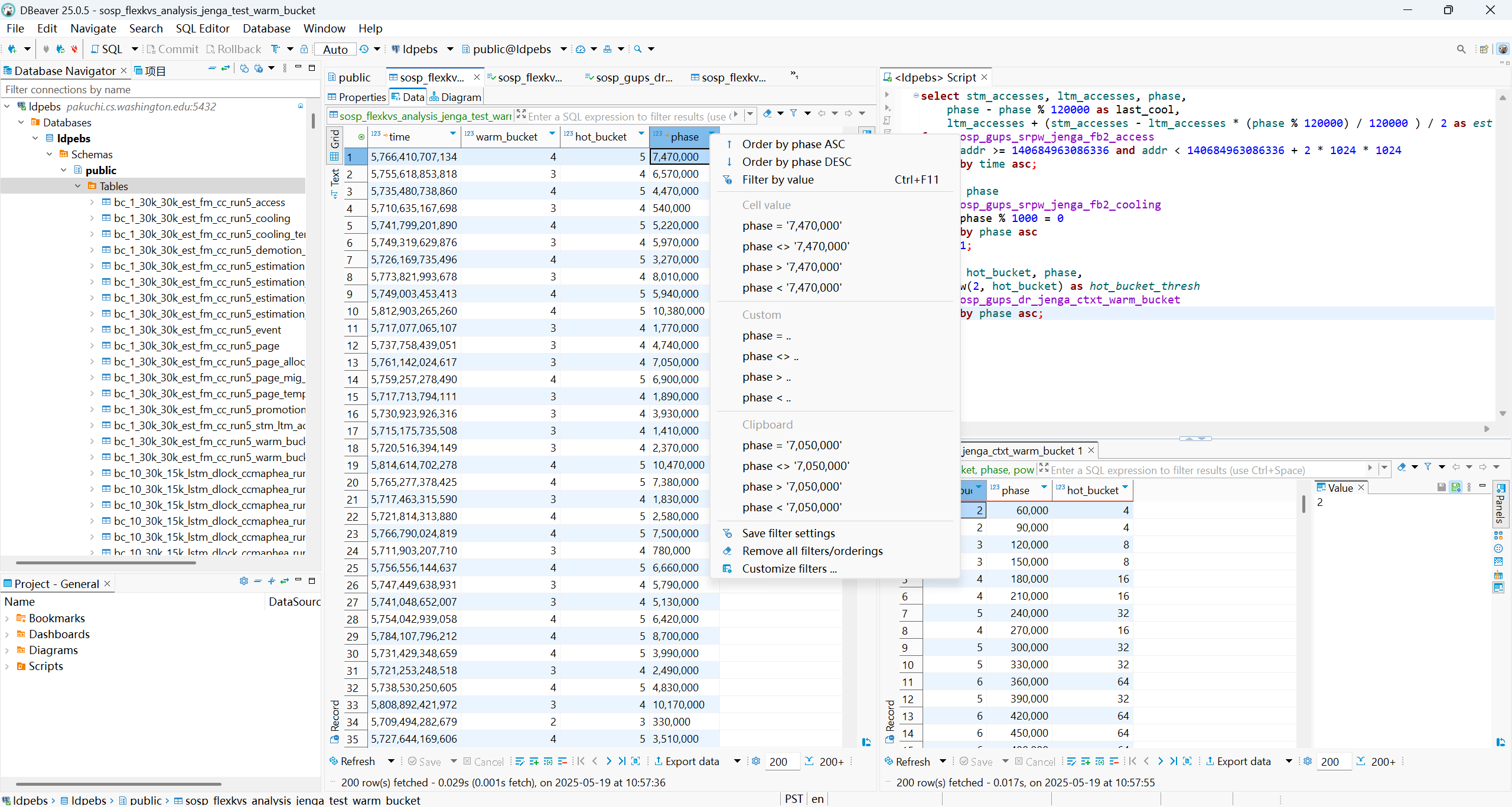
Task: Click delete row icon in left grid toolbar
Action: 562,762
